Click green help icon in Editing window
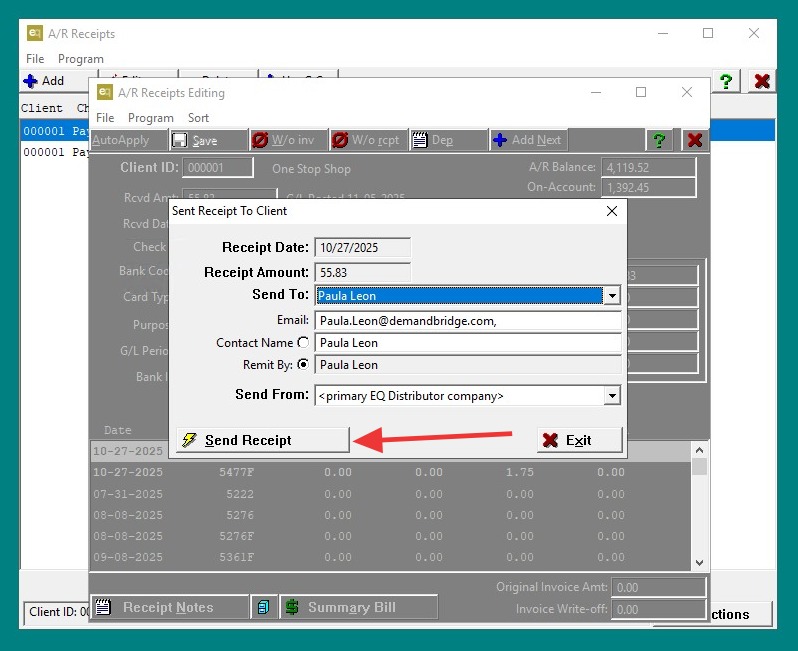The height and width of the screenshot is (651, 798). point(659,140)
